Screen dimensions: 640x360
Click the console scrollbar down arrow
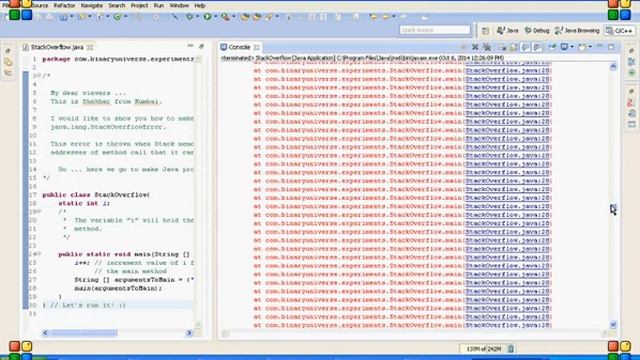pos(613,324)
